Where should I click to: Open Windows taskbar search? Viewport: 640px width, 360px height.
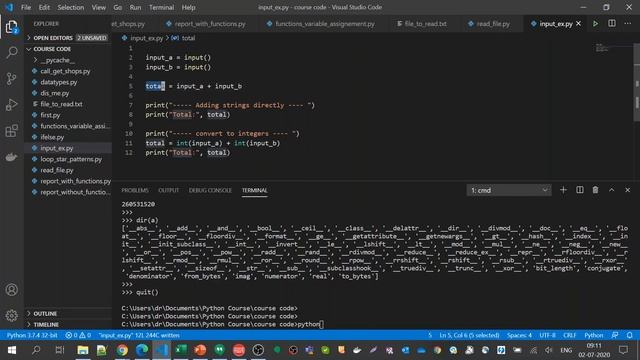(x=36, y=350)
